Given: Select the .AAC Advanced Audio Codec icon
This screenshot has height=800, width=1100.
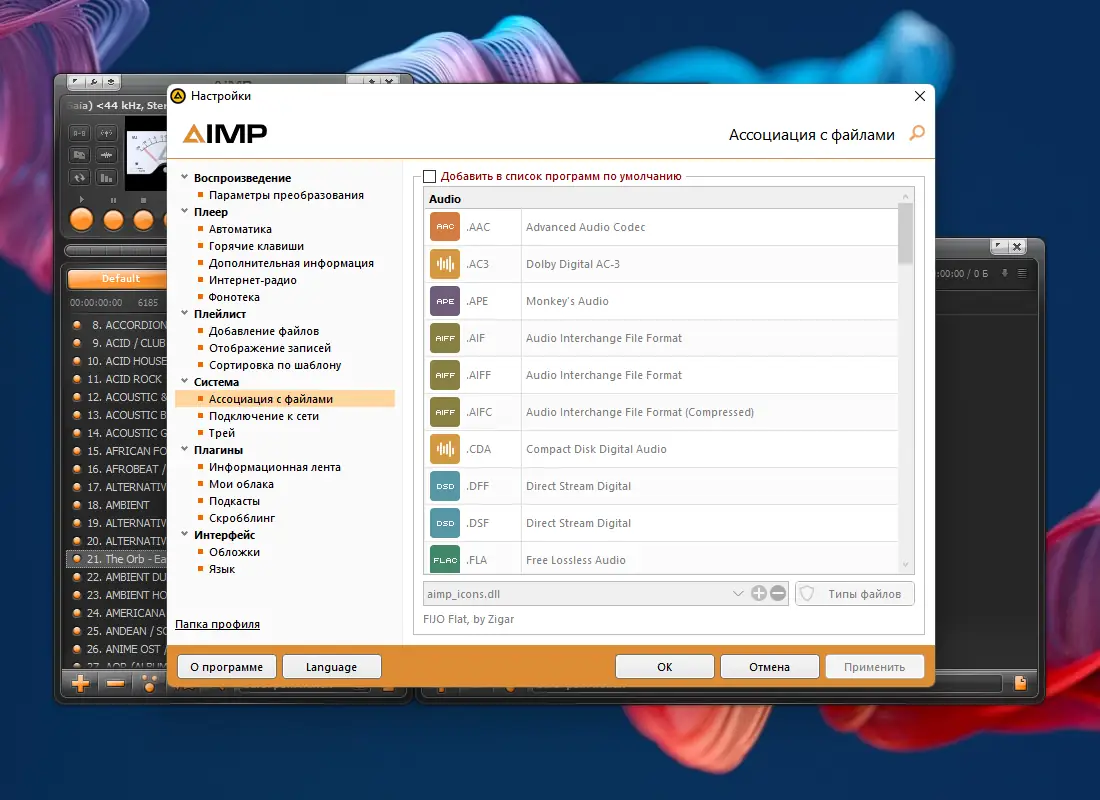Looking at the screenshot, I should click(444, 226).
